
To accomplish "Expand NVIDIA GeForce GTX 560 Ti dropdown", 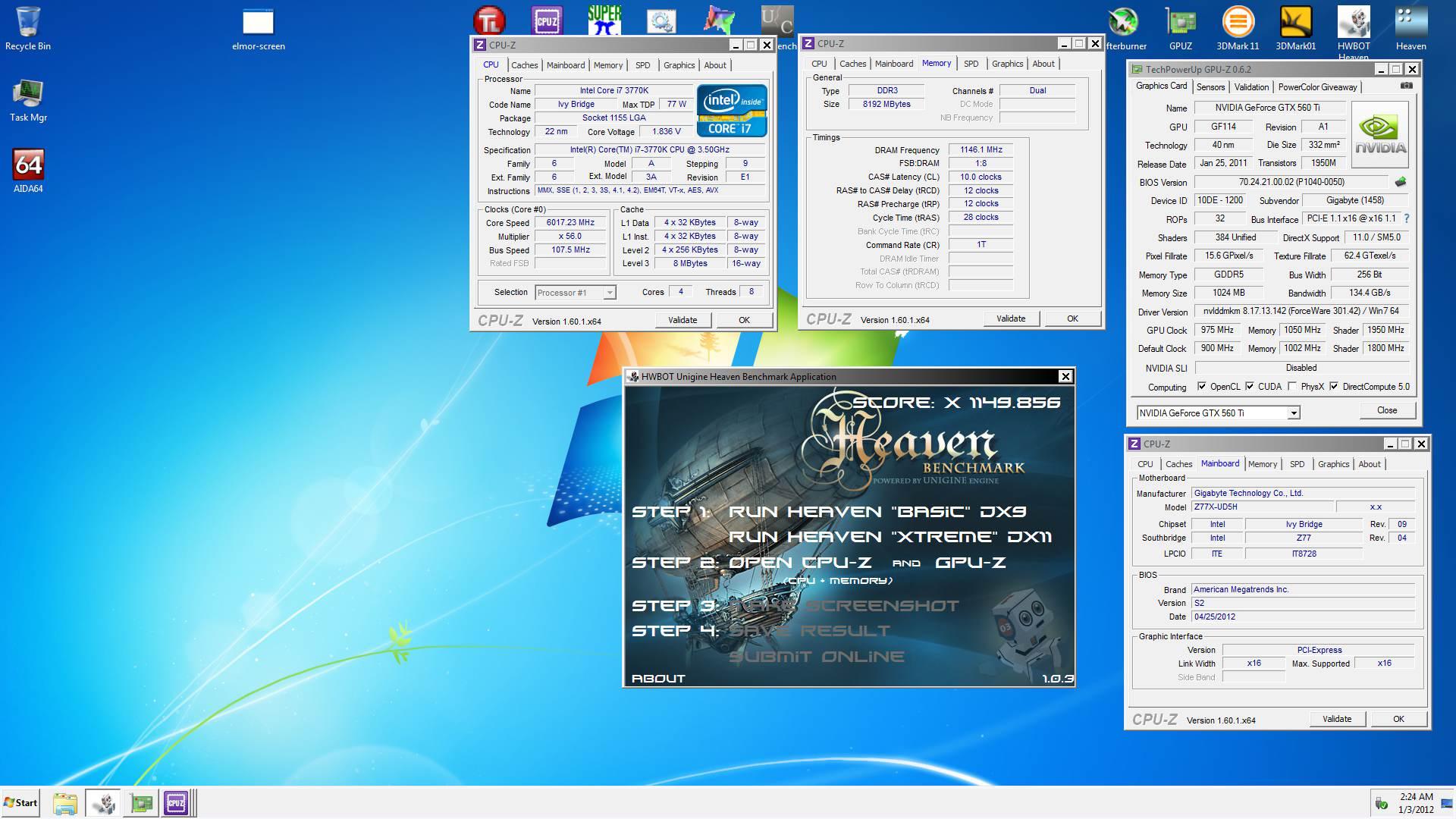I will 1294,413.
